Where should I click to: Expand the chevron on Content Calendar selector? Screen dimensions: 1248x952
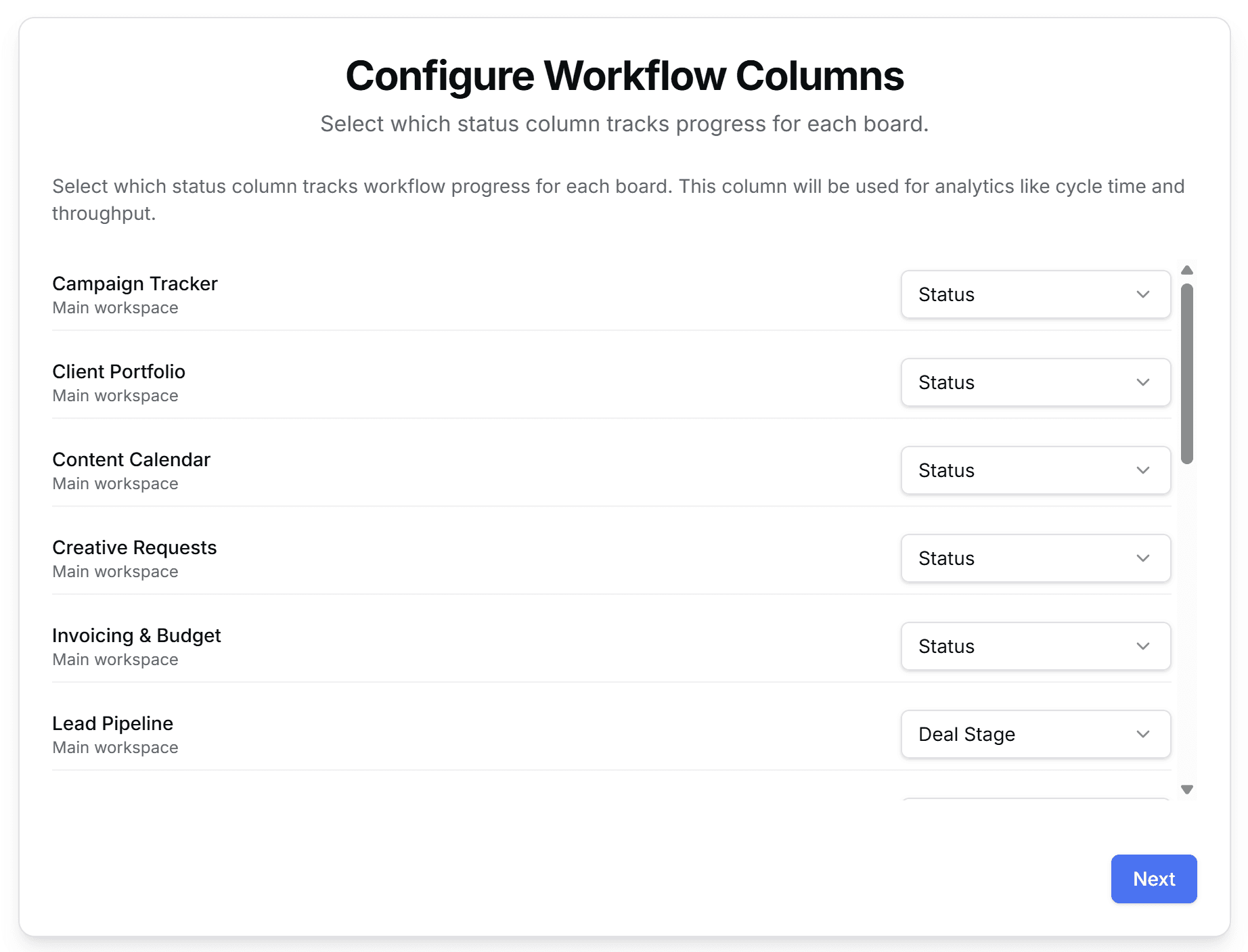tap(1142, 470)
